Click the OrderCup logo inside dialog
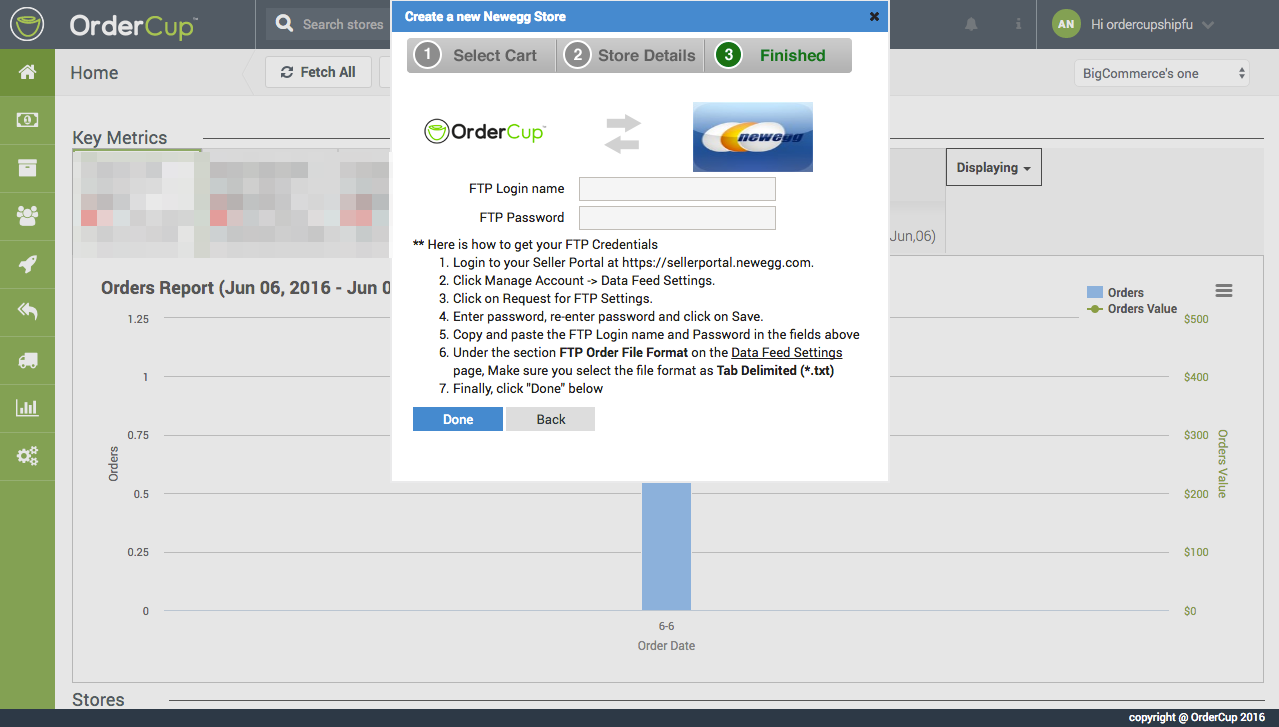This screenshot has height=727, width=1279. (x=485, y=131)
